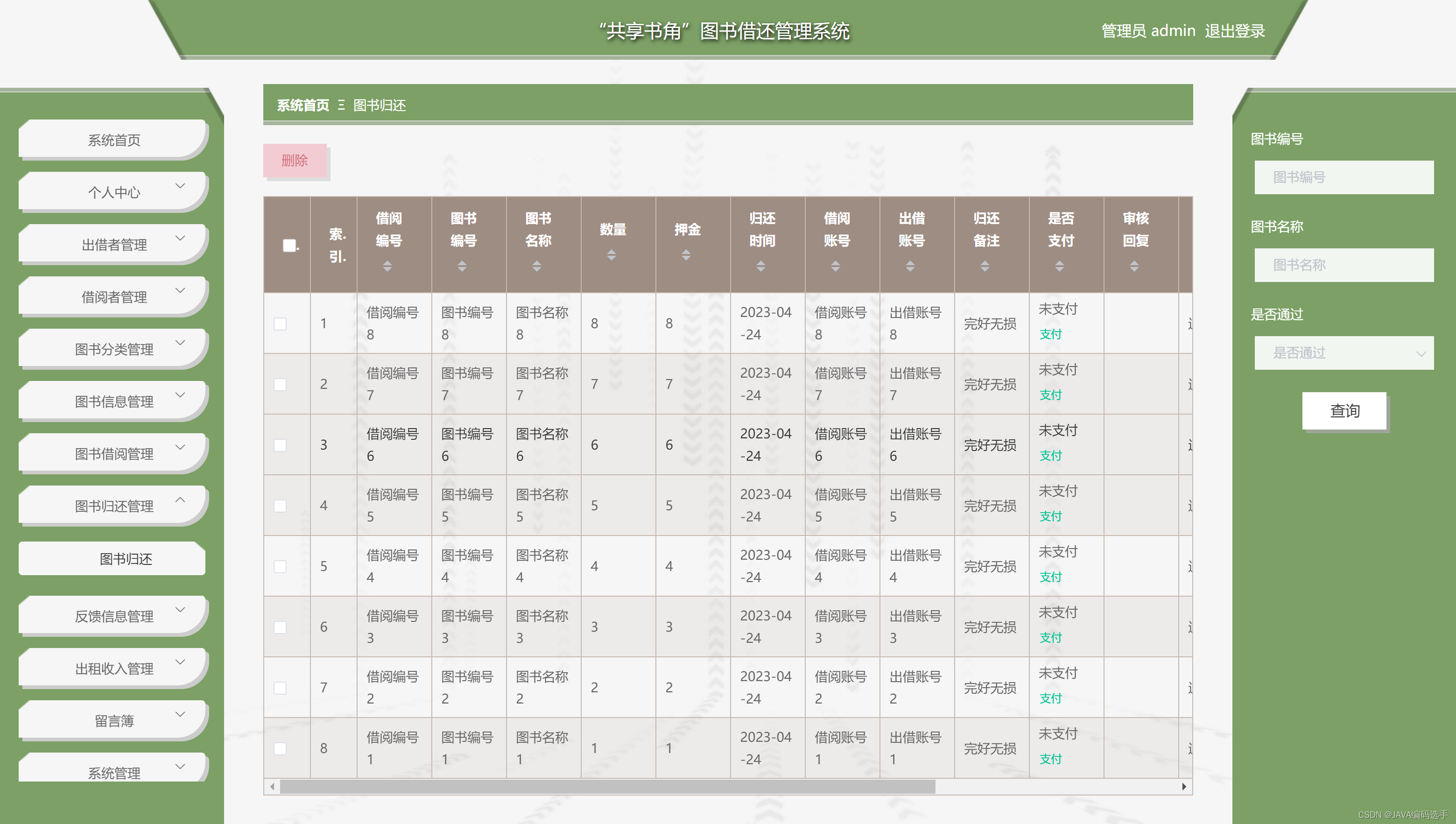Screen dimensions: 1456x824
Task: Expand the 借阅者管理 menu chevron
Action: (x=181, y=290)
